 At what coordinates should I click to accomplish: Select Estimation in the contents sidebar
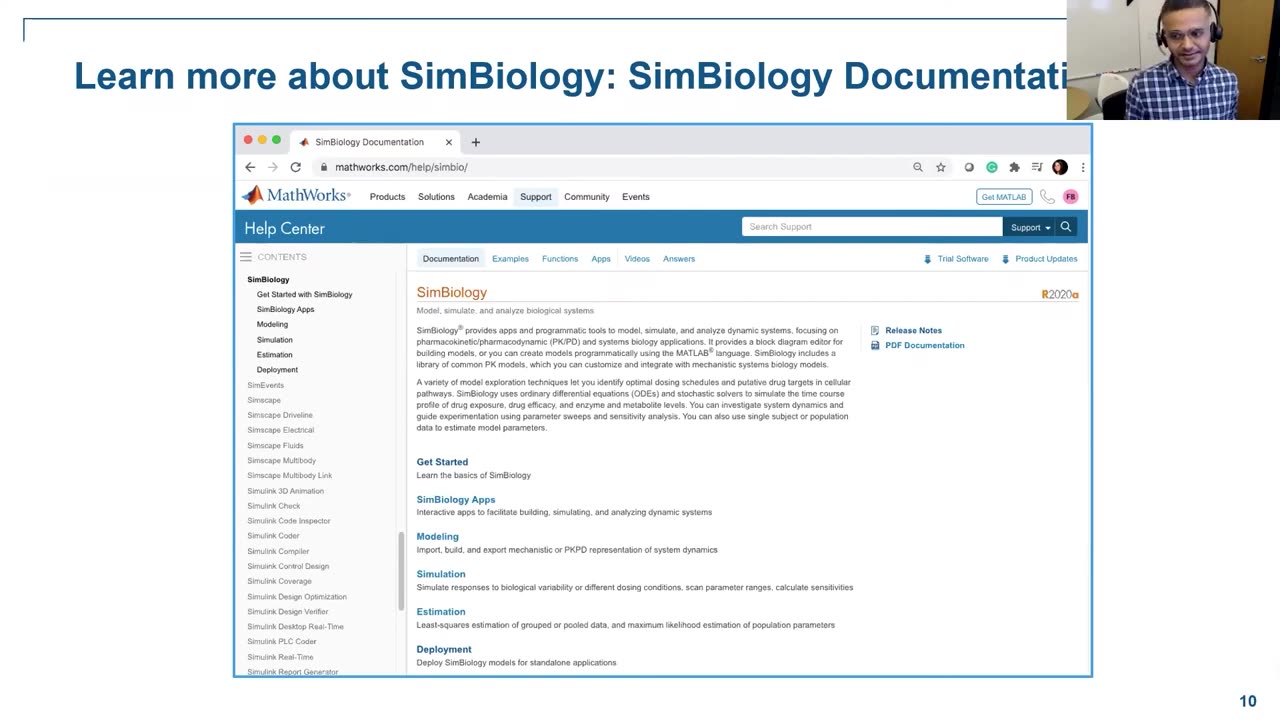click(x=274, y=355)
